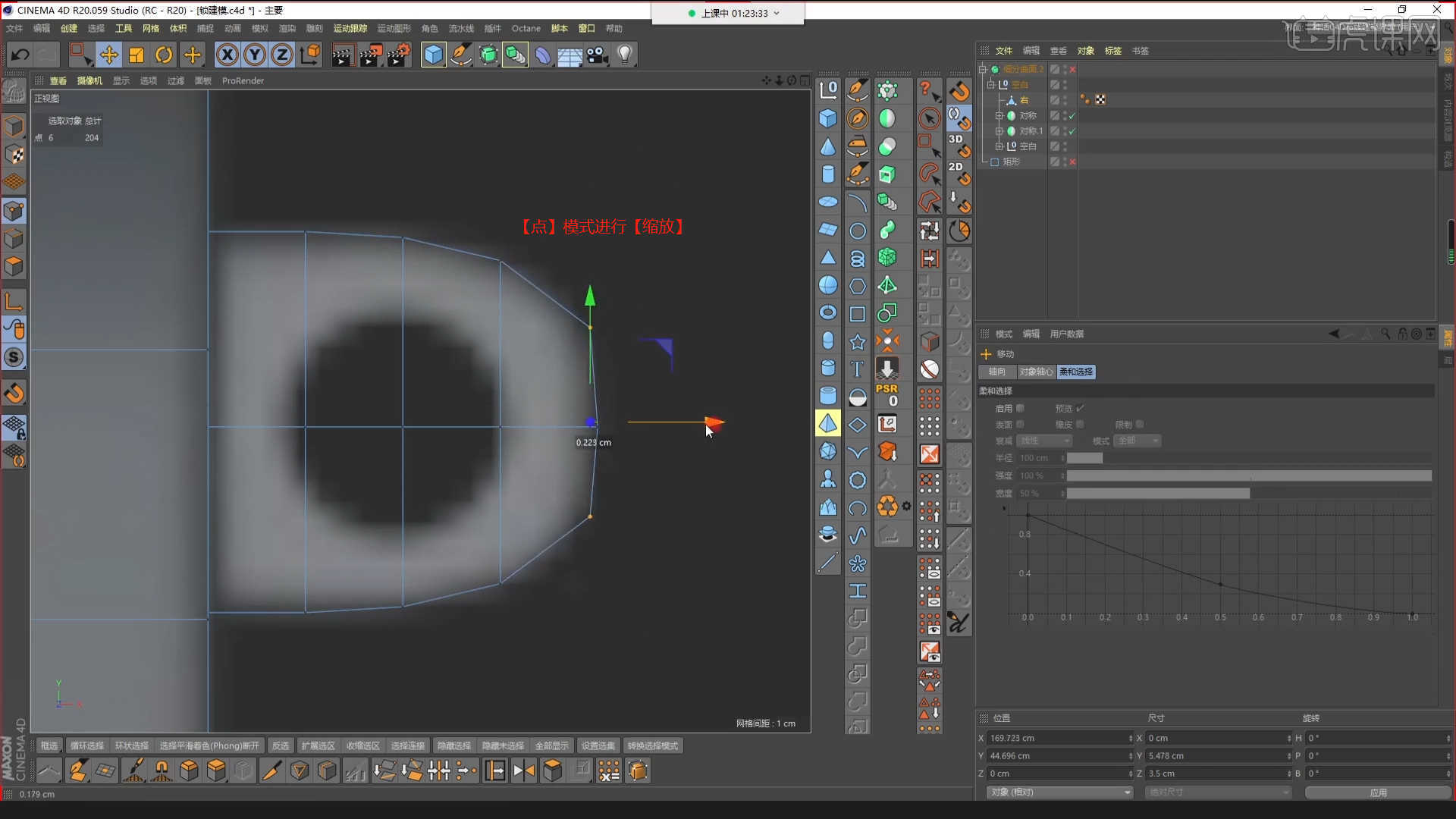Click the Undo arrow icon

coord(20,55)
